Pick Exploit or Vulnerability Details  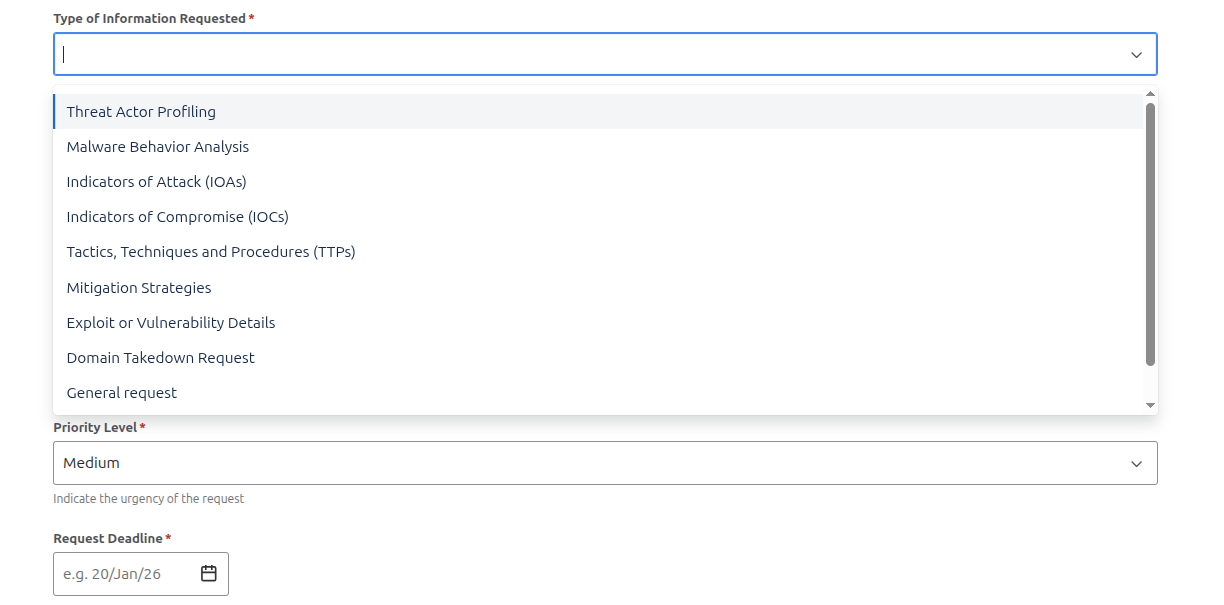(171, 323)
